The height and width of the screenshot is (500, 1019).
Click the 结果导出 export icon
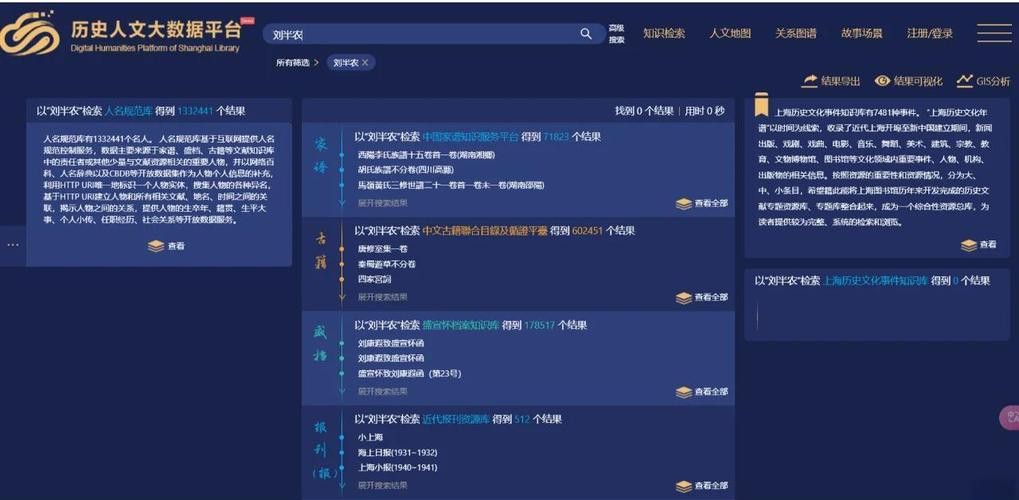click(809, 81)
